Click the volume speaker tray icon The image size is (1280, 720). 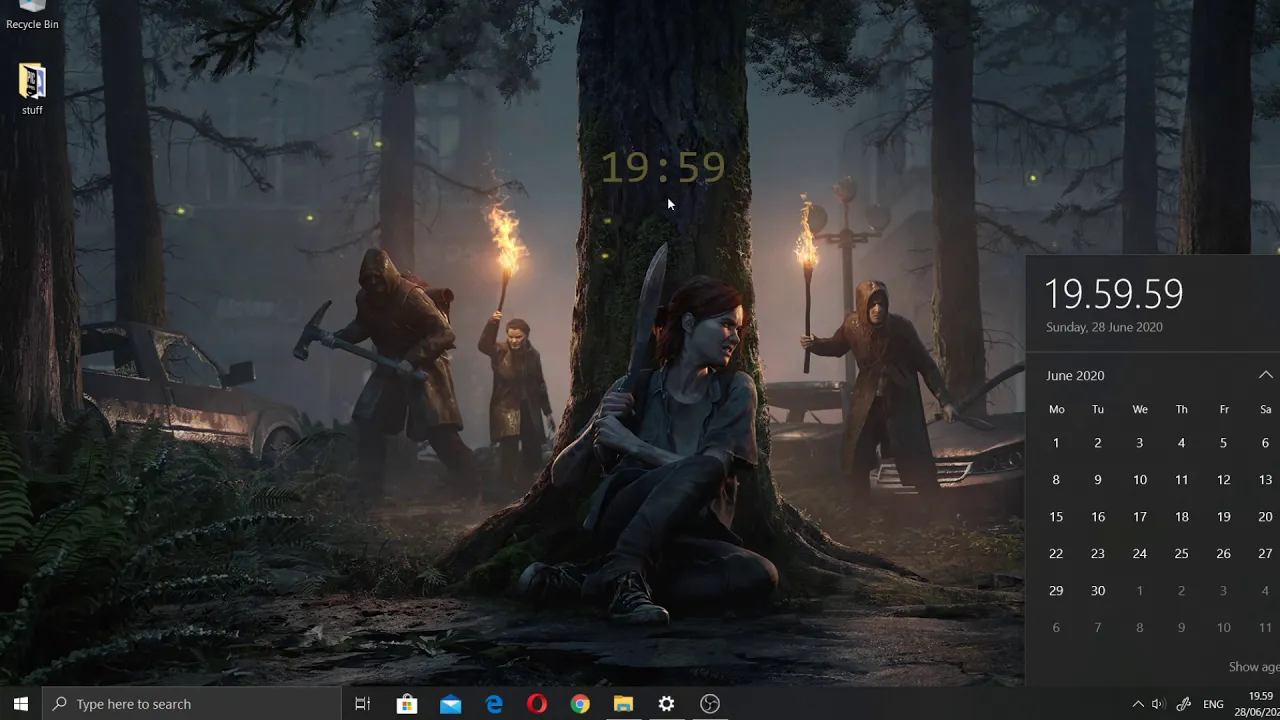pyautogui.click(x=1158, y=704)
